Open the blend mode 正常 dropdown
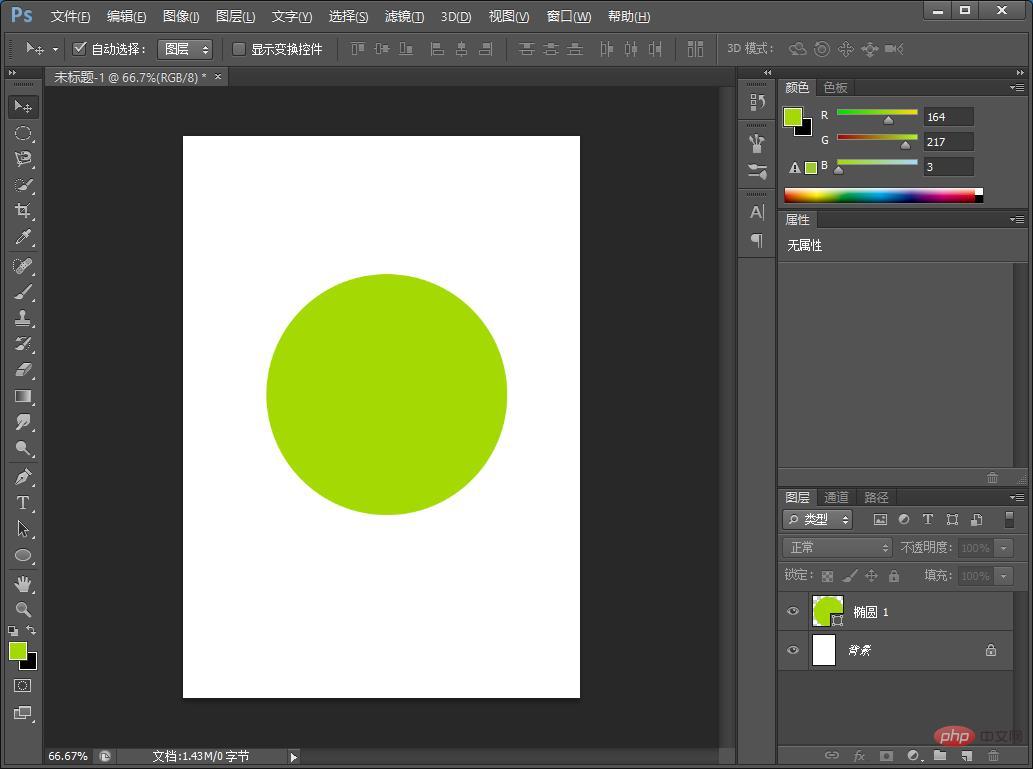The width and height of the screenshot is (1033, 769). pyautogui.click(x=837, y=548)
